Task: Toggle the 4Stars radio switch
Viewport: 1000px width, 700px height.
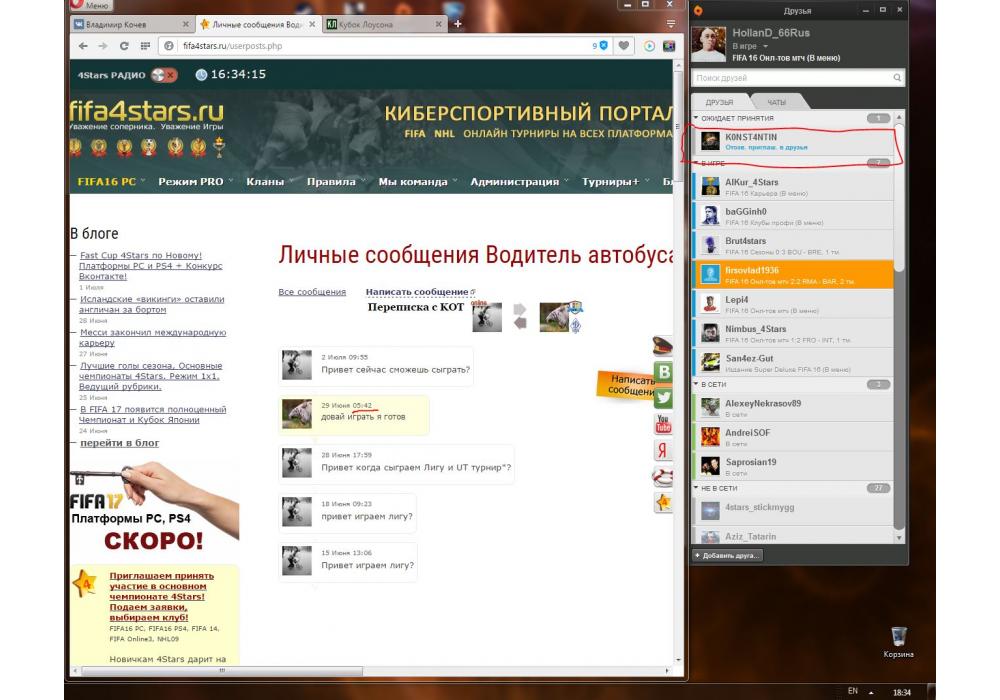Action: (165, 75)
